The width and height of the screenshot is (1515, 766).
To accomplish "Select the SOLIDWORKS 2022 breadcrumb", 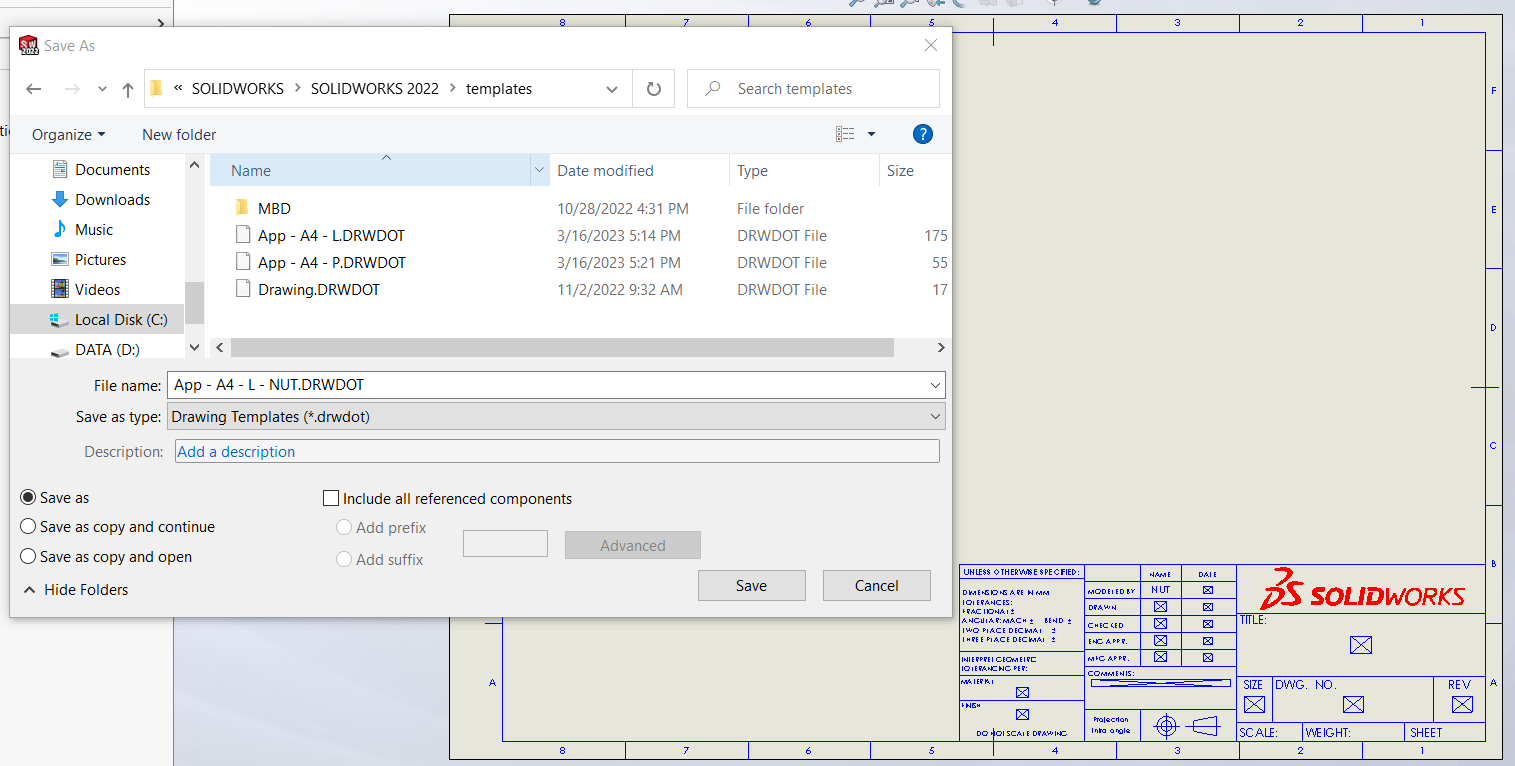I will pyautogui.click(x=375, y=89).
